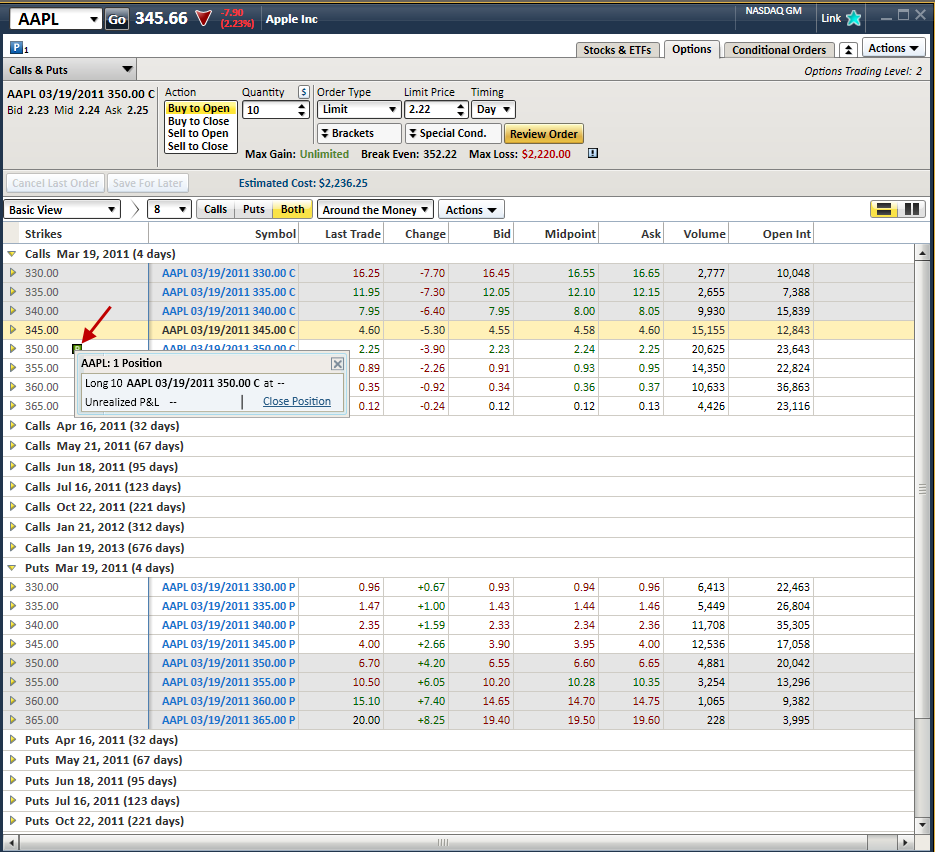Open the Around the Money dropdown
935x852 pixels.
pos(375,210)
